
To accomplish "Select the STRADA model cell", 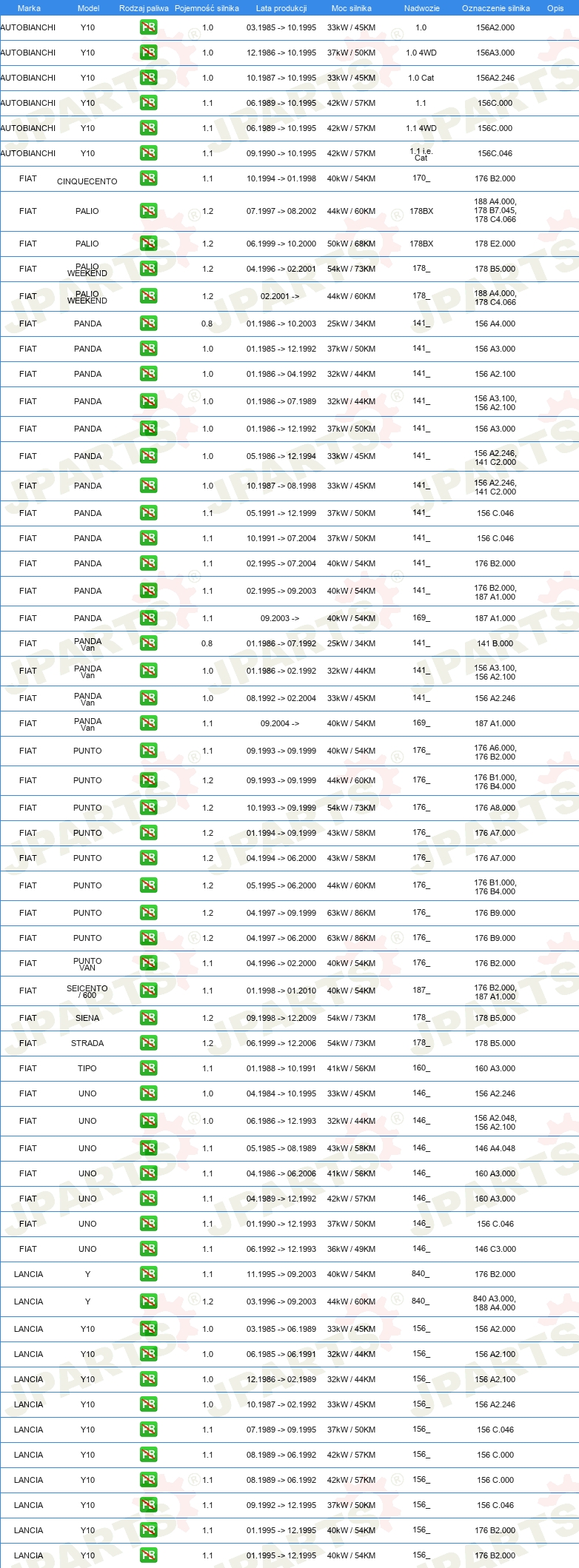I will click(87, 1043).
